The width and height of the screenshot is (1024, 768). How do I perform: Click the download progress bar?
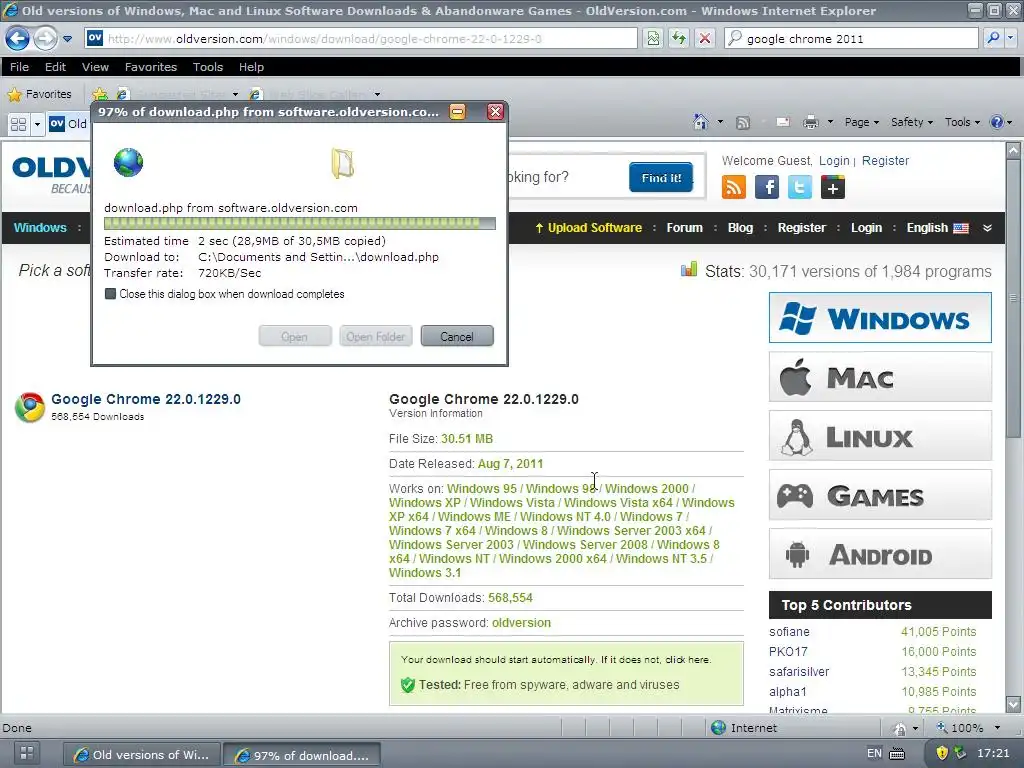pos(299,223)
